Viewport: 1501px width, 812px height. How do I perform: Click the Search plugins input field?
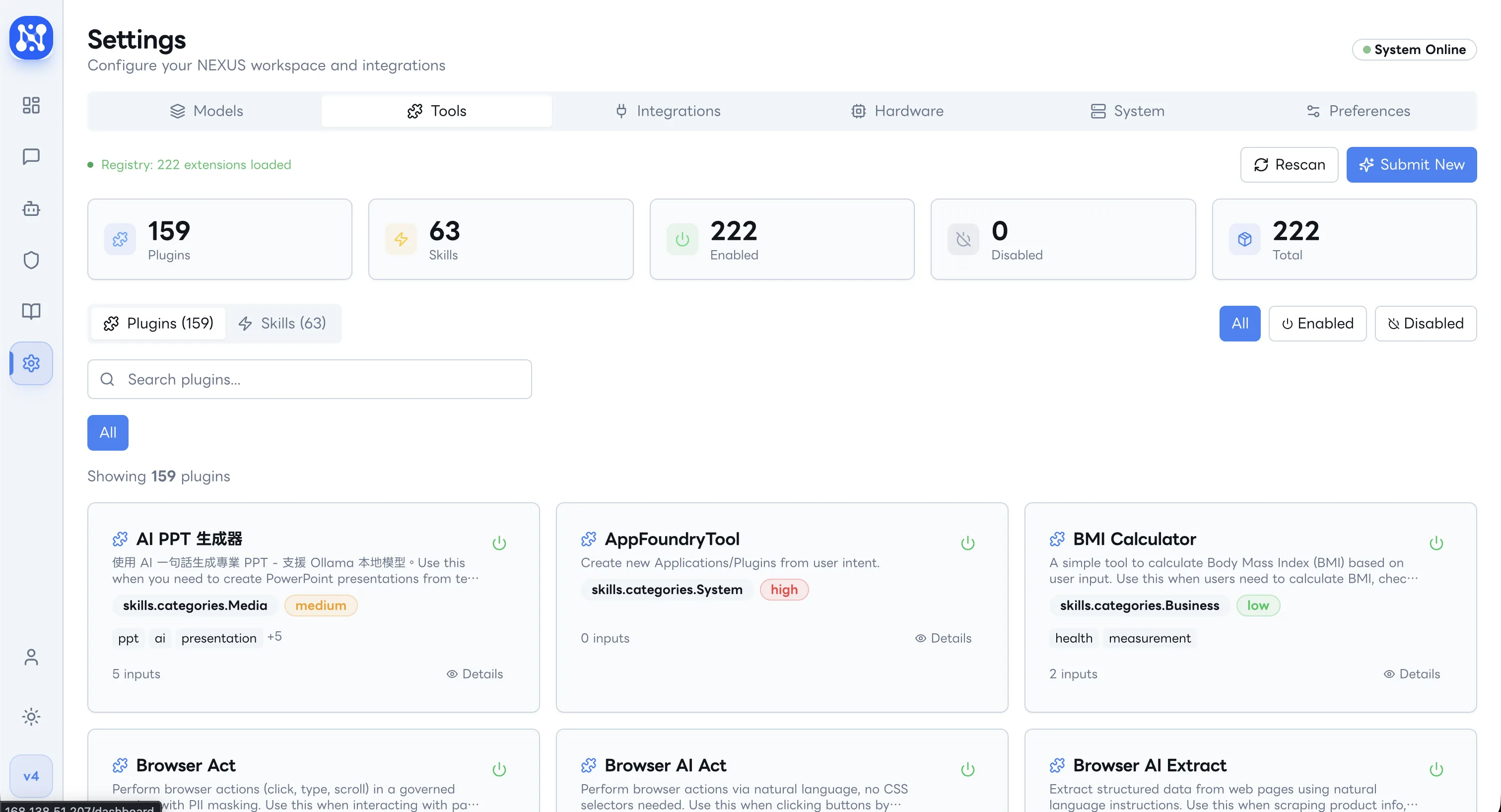(309, 379)
